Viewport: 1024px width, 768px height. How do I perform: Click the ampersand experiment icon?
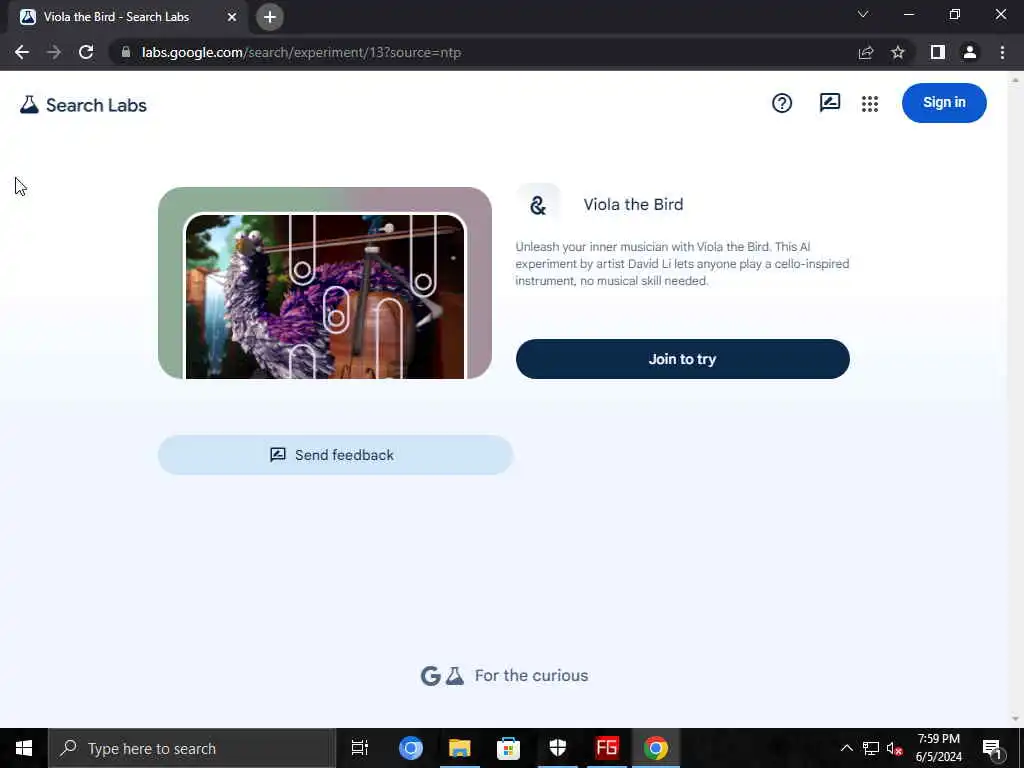pos(538,205)
